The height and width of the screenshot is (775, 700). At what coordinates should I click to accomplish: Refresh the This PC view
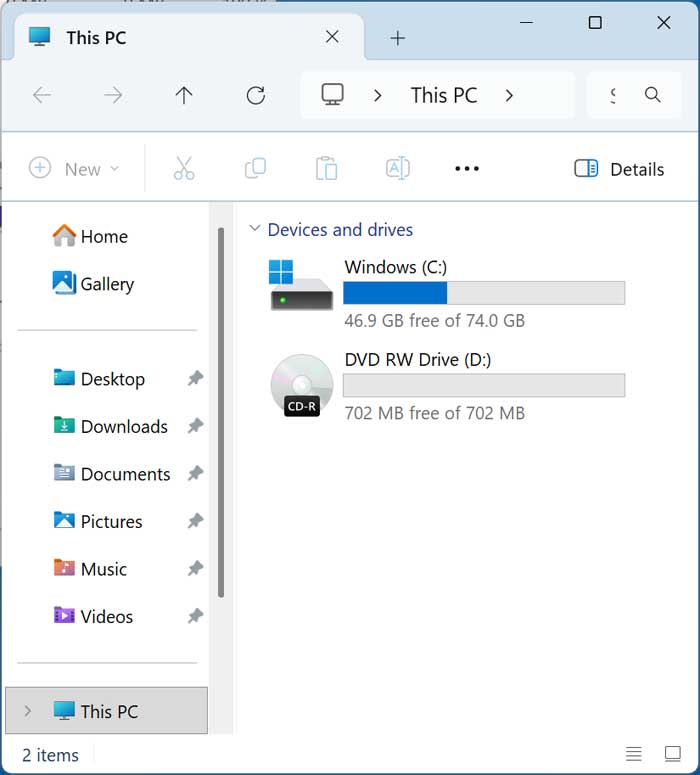256,95
